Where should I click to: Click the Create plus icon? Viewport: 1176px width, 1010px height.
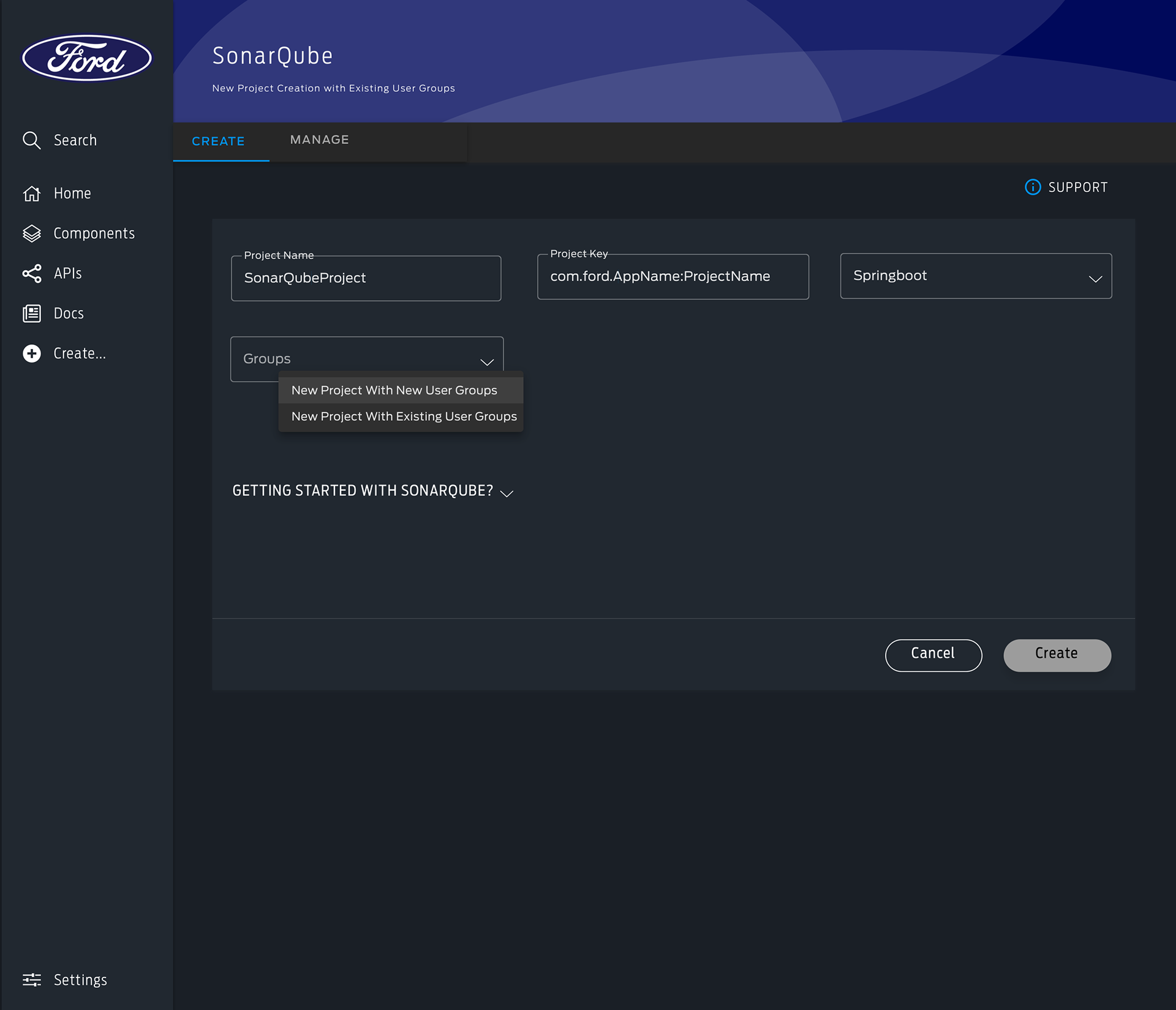click(32, 353)
